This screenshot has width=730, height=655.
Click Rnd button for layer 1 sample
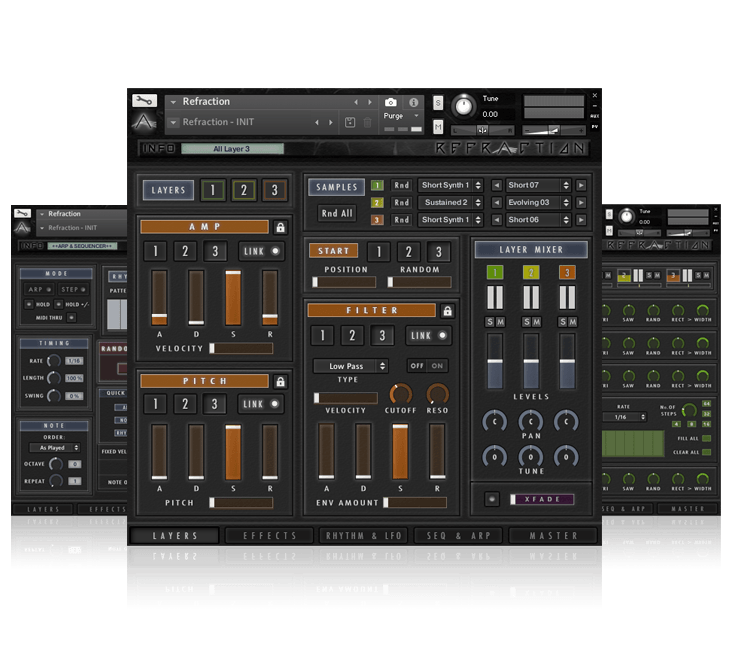pos(401,185)
